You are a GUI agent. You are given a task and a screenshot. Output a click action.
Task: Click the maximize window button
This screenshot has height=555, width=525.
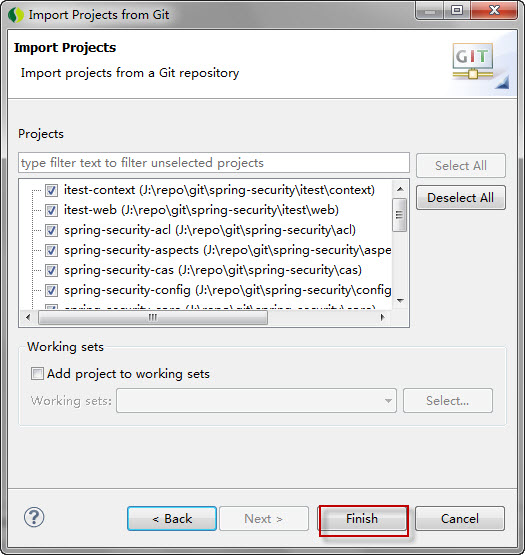[x=456, y=11]
